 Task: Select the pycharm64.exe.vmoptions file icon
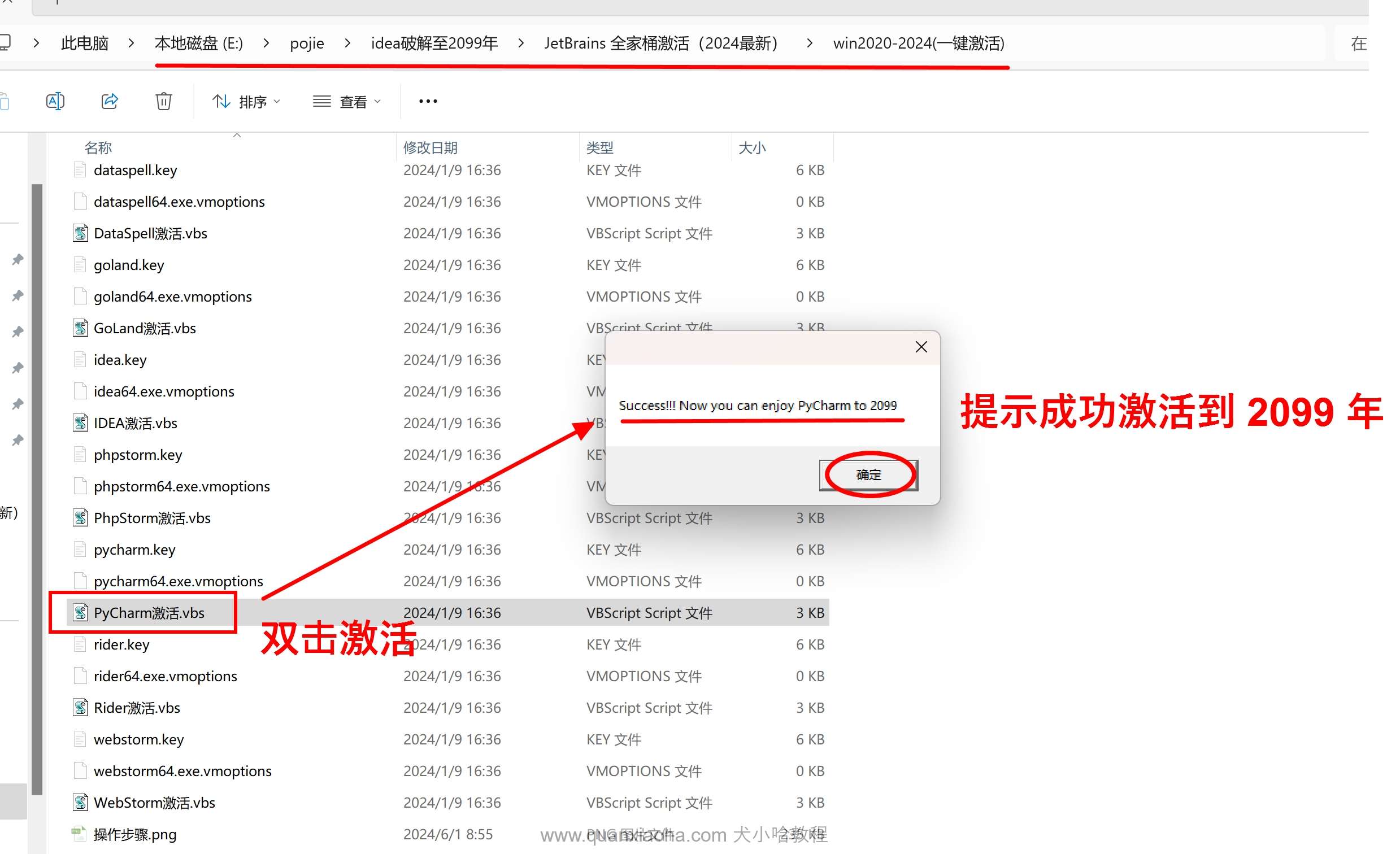tap(80, 581)
